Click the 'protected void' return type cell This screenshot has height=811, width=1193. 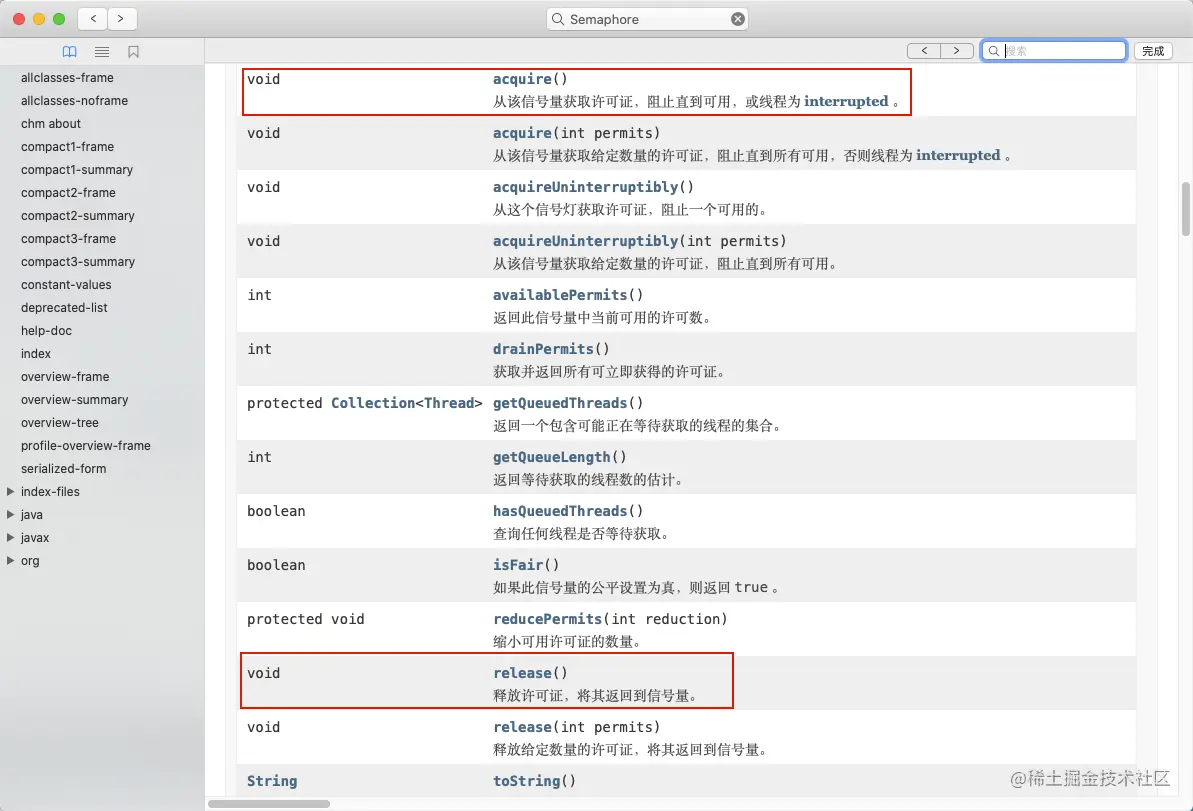coord(305,619)
